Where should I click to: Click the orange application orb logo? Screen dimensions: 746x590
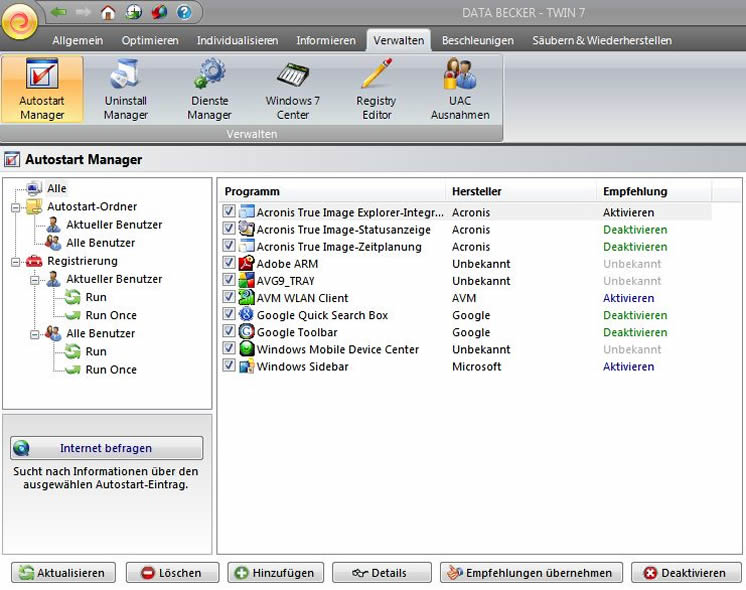point(20,21)
